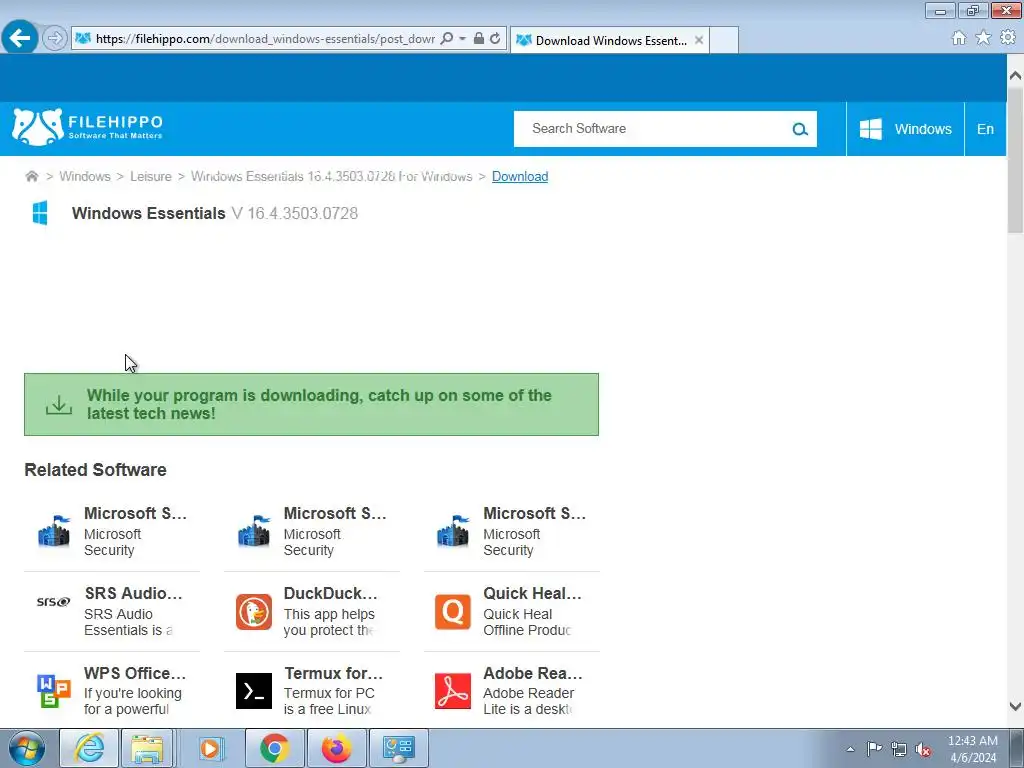Click the Related Software heading
This screenshot has width=1024, height=768.
pyautogui.click(x=95, y=470)
